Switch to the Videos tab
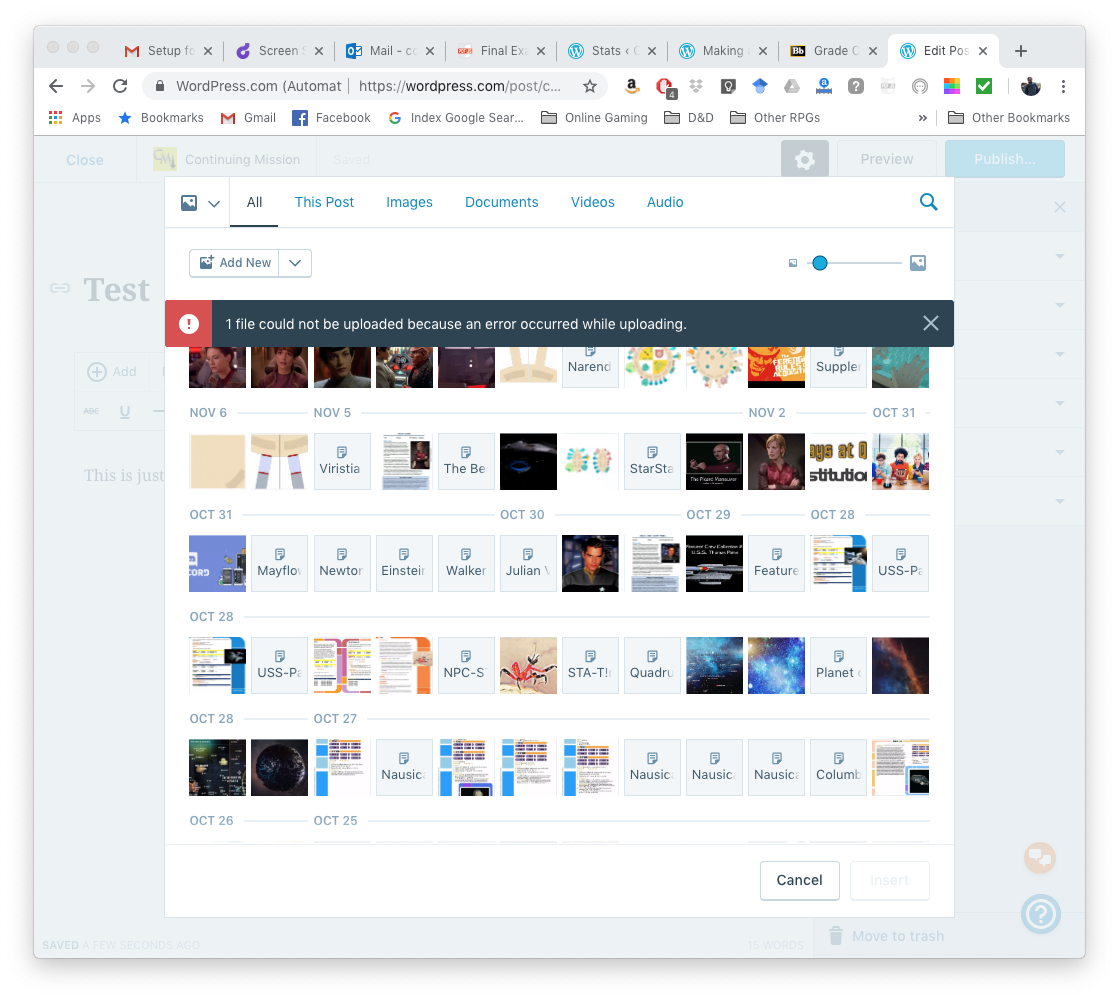1119x1000 pixels. point(592,202)
